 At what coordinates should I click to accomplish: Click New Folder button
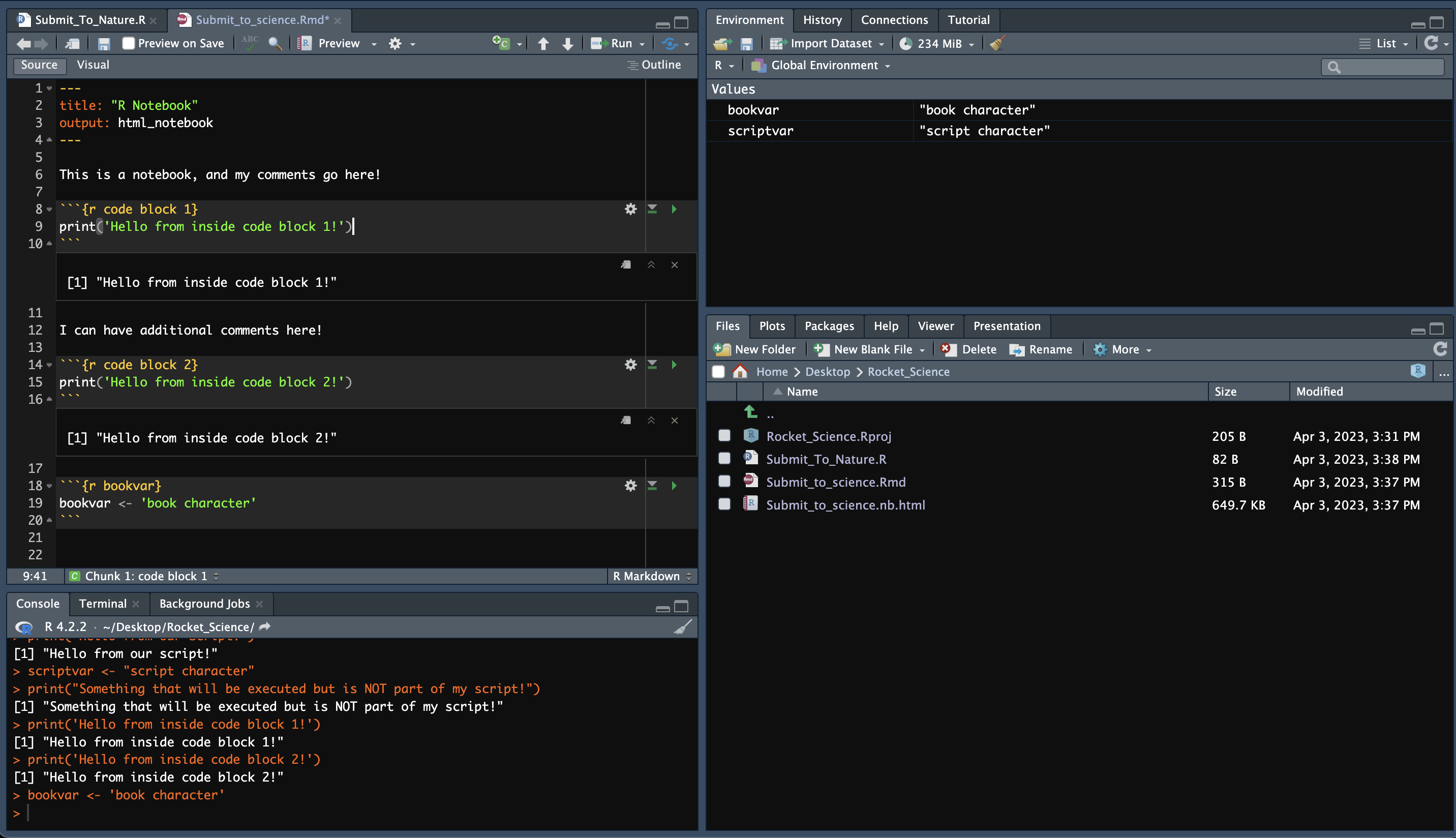[x=754, y=349]
